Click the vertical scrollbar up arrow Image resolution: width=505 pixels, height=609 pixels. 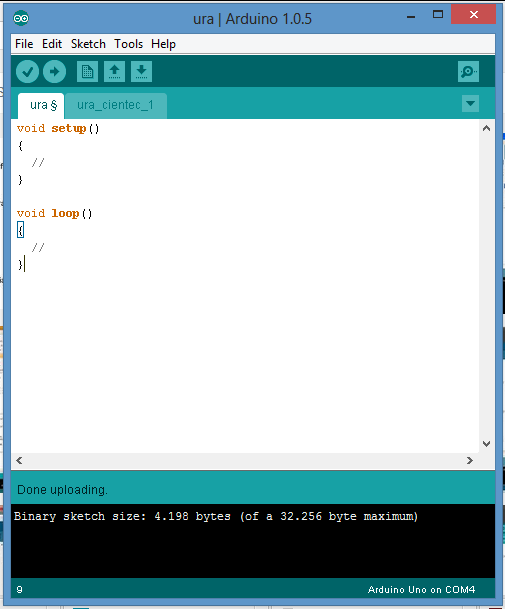tap(486, 128)
